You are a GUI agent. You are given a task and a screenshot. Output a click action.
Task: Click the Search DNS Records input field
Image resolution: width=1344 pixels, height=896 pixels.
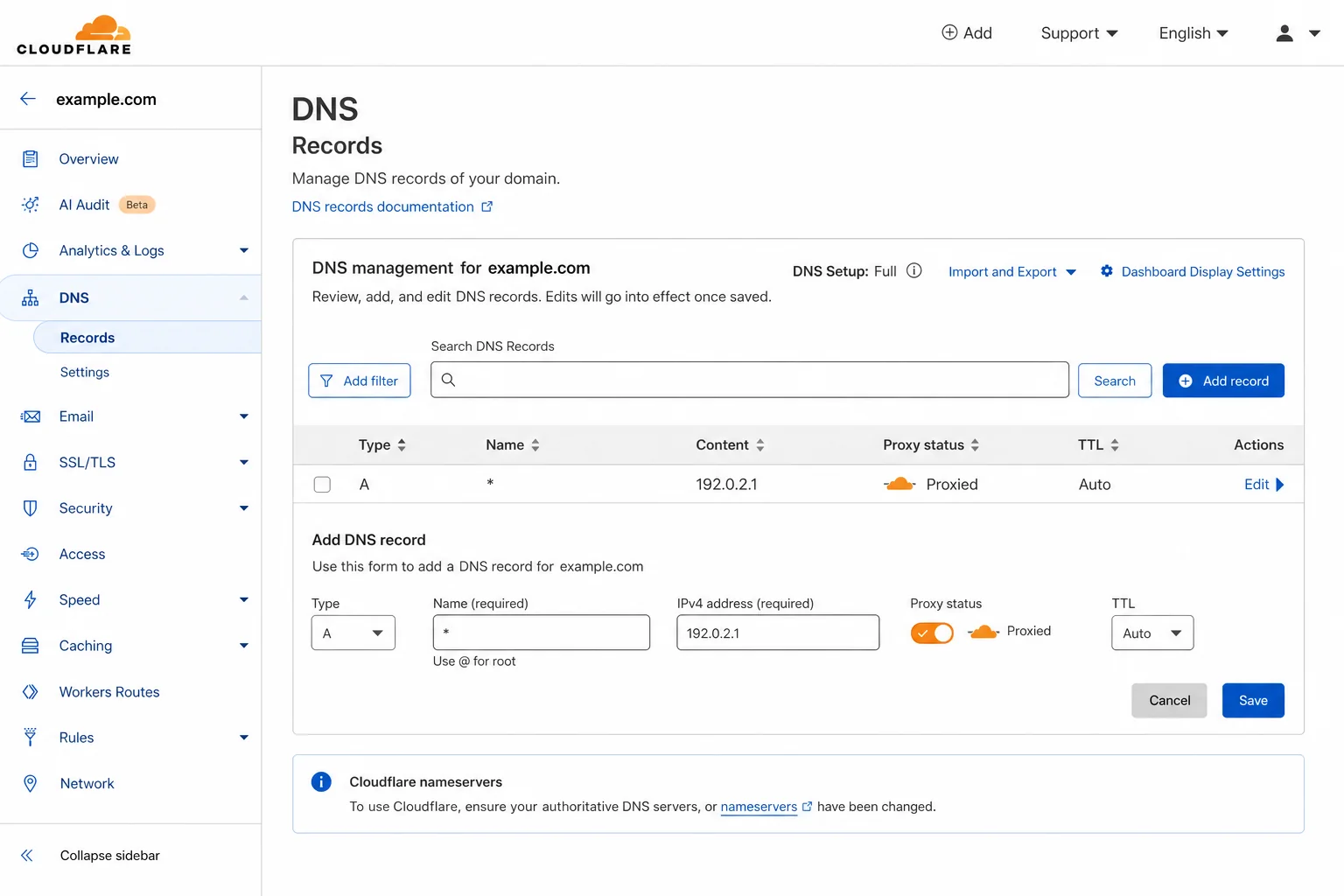750,380
